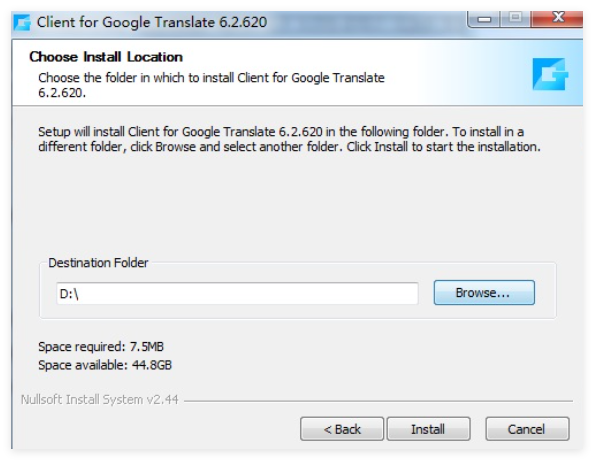
Task: Open the Browse... folder picker
Action: coord(484,293)
